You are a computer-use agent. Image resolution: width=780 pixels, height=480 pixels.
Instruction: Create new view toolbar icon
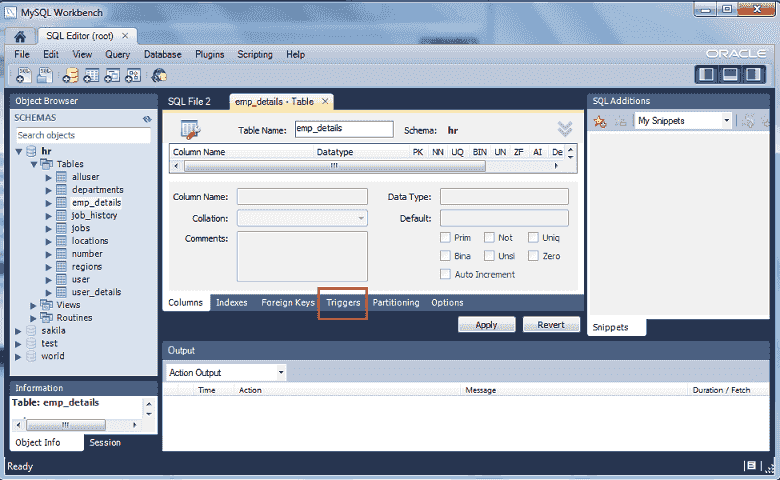112,75
